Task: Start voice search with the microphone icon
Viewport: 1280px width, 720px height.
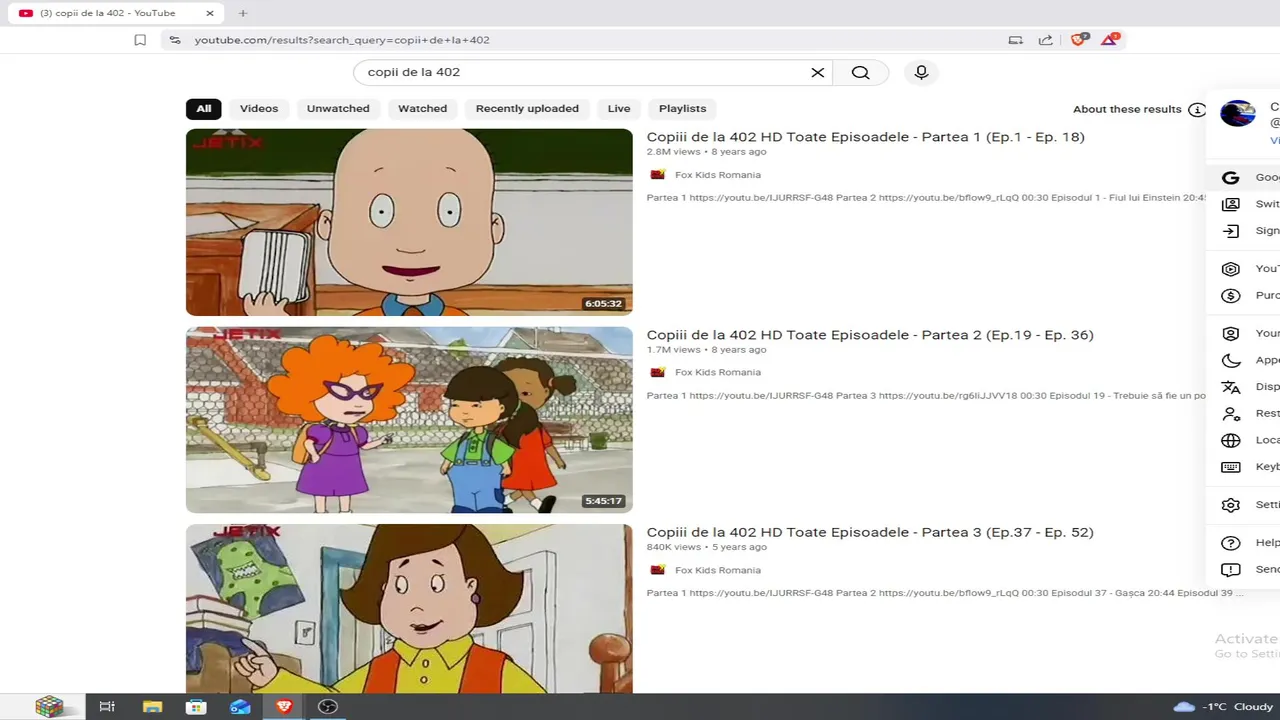Action: tap(921, 72)
